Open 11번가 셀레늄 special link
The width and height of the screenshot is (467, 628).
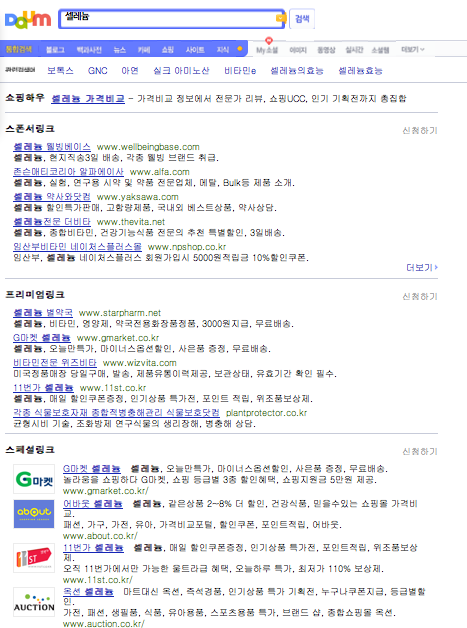tap(93, 548)
